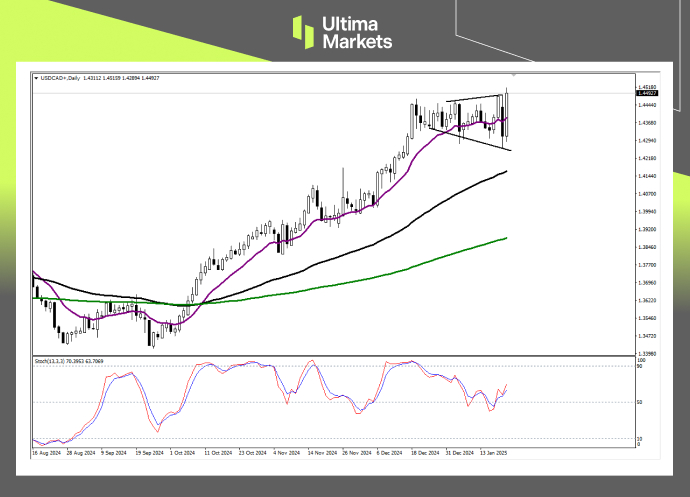This screenshot has width=690, height=497.
Task: Select the 1 Oct 2024 date marker
Action: point(184,453)
